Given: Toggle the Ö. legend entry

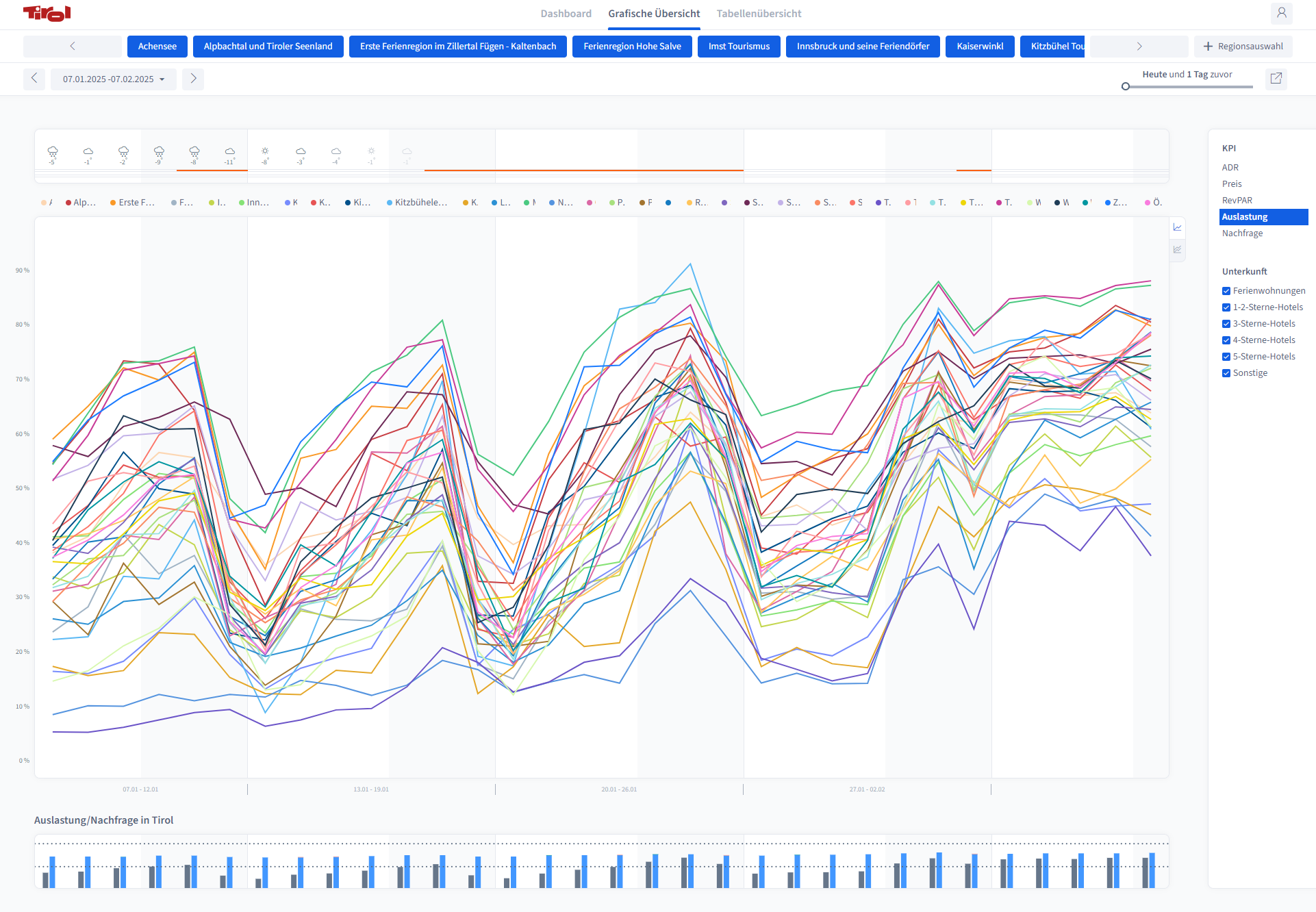Looking at the screenshot, I should (x=1154, y=203).
